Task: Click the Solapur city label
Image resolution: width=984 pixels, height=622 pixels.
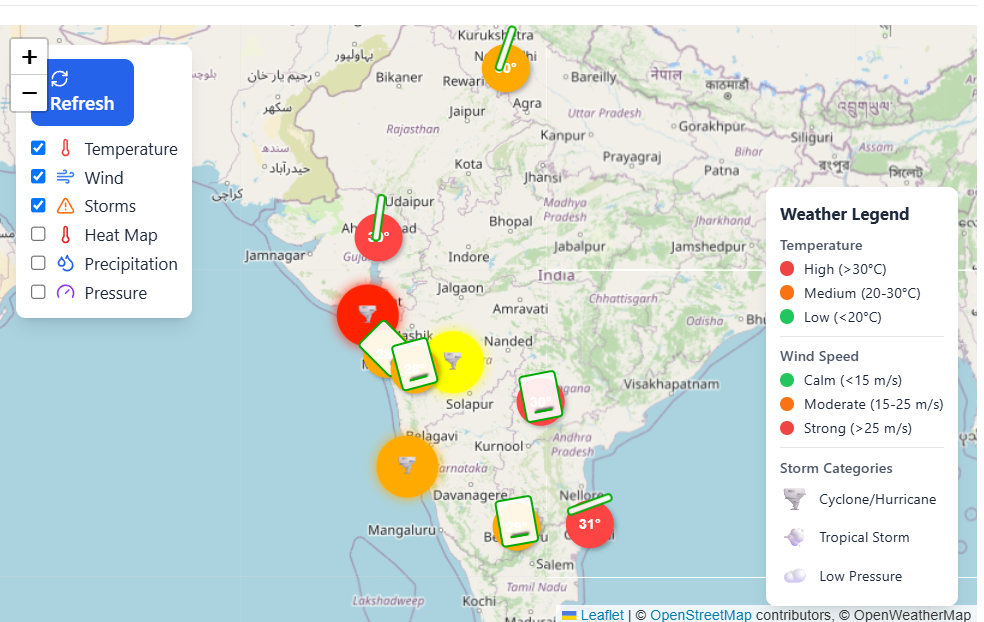Action: tap(469, 404)
